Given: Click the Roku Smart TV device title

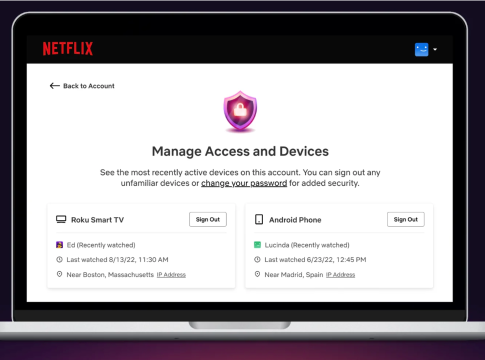Looking at the screenshot, I should click(x=97, y=220).
